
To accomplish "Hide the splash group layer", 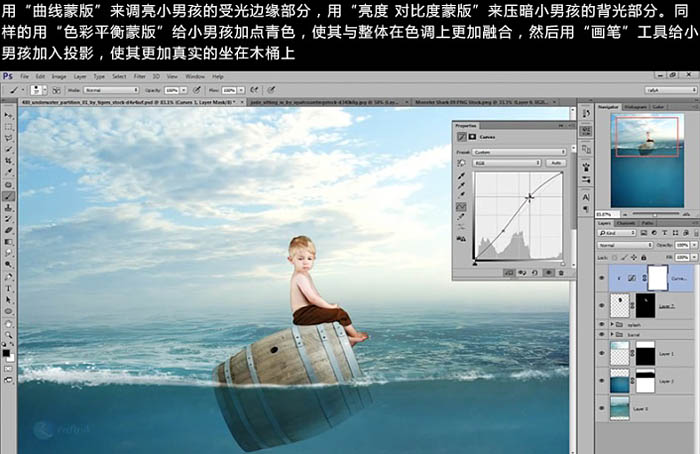I will click(x=602, y=325).
